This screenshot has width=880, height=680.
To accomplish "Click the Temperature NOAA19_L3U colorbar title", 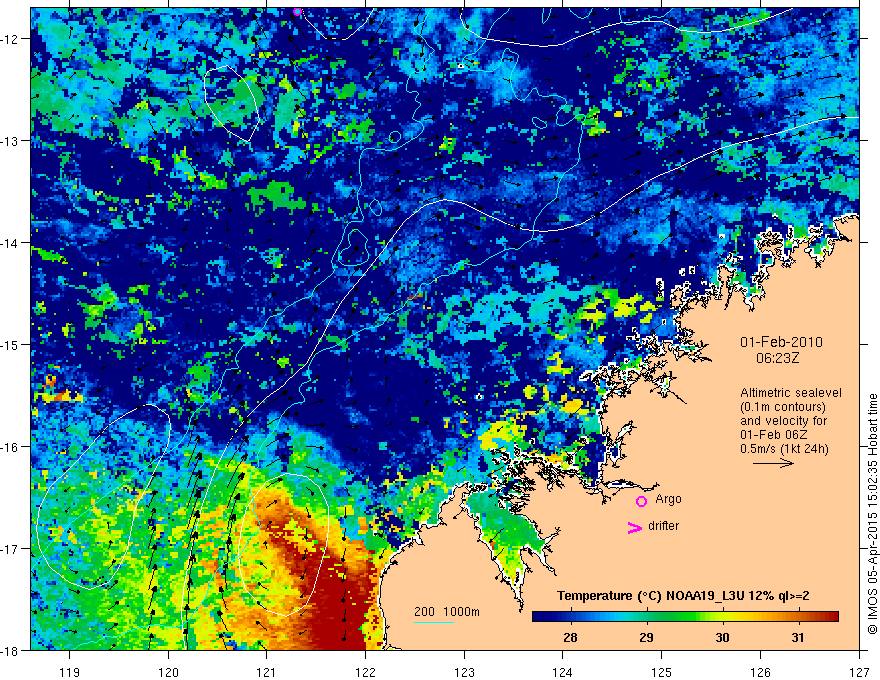I will 683,596.
